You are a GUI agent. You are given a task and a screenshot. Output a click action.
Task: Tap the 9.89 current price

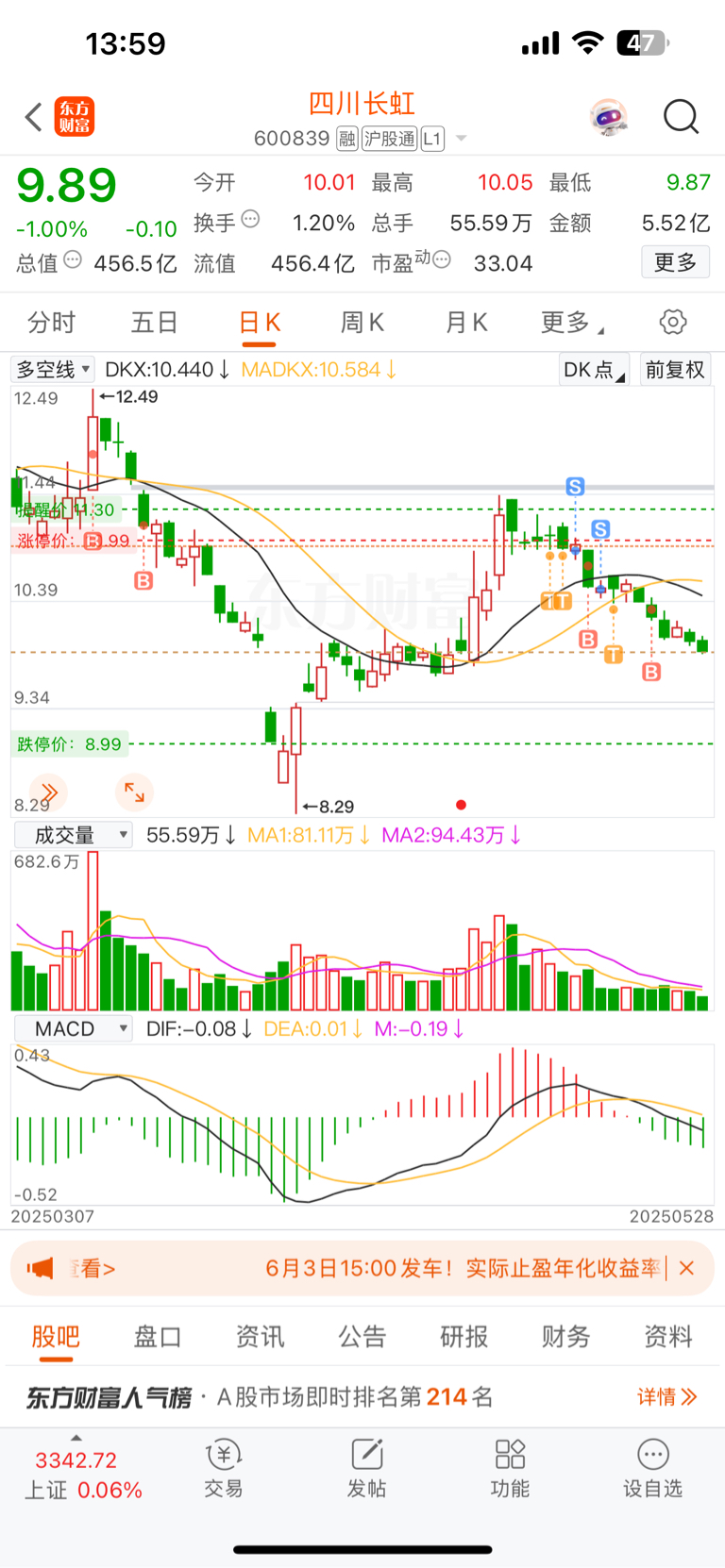(66, 185)
